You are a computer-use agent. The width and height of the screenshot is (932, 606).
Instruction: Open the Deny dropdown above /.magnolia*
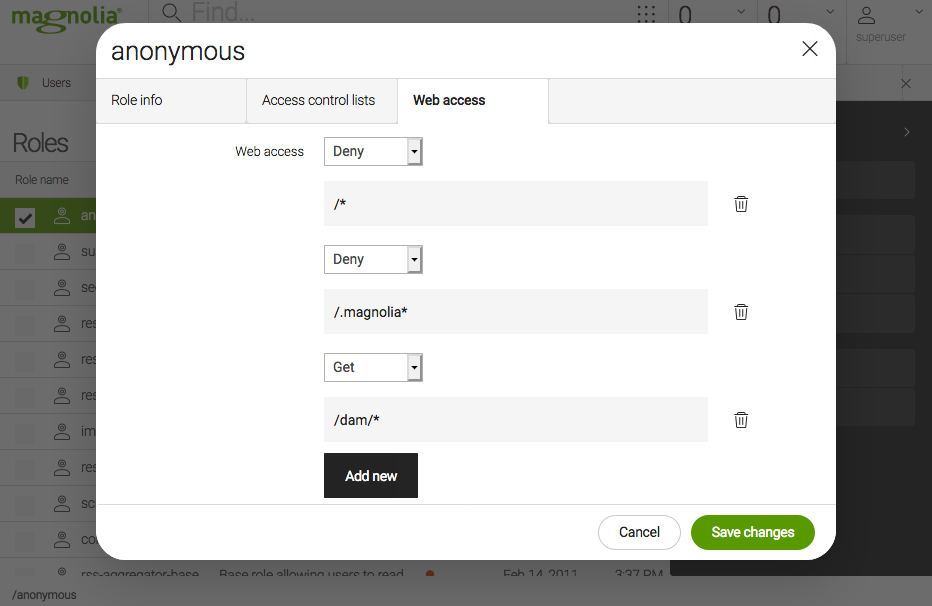pos(373,260)
